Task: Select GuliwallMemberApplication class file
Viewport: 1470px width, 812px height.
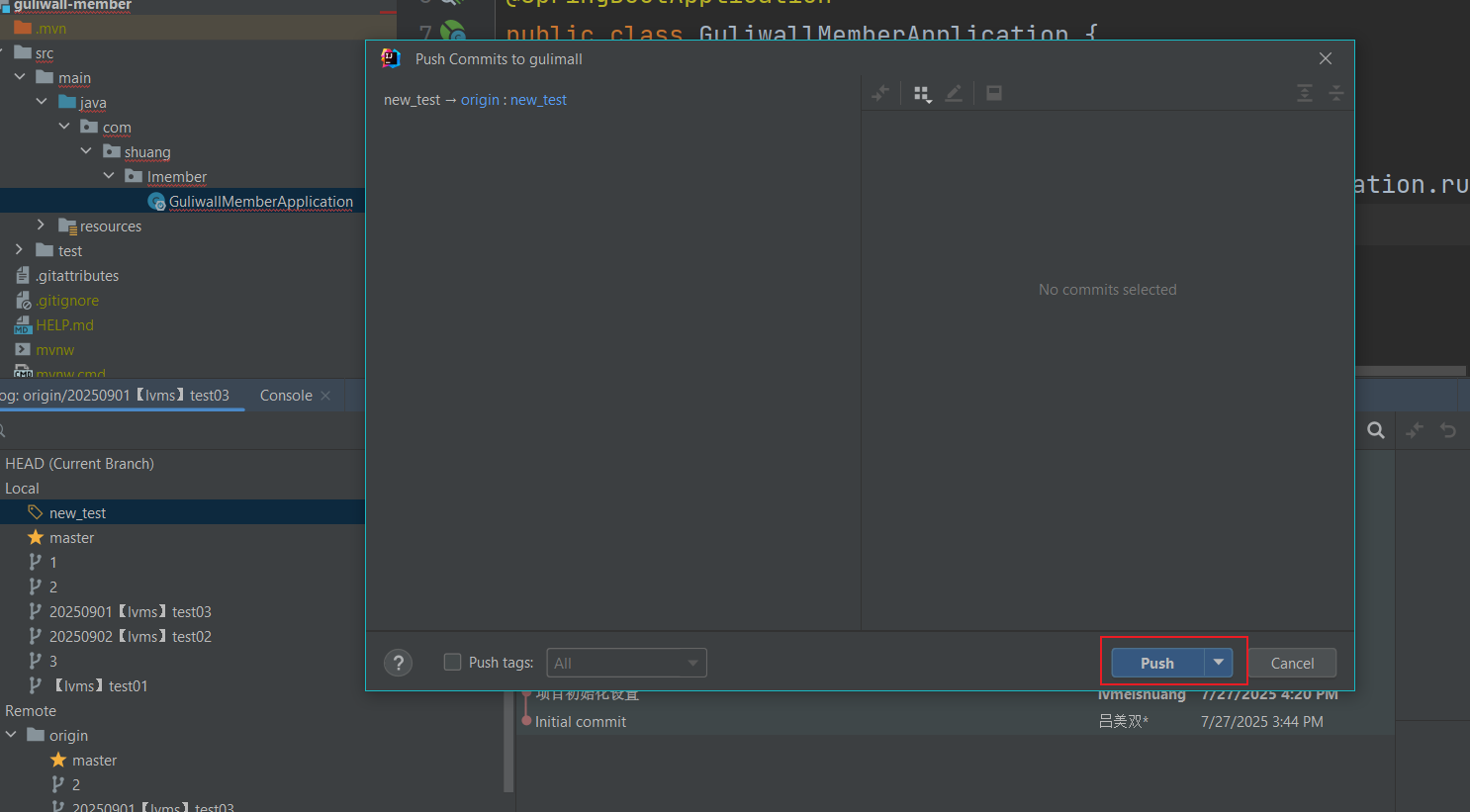Action: pos(261,201)
